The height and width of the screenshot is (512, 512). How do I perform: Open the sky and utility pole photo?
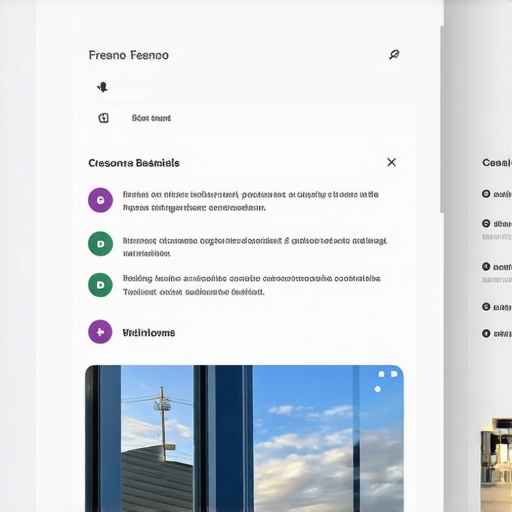click(x=244, y=438)
